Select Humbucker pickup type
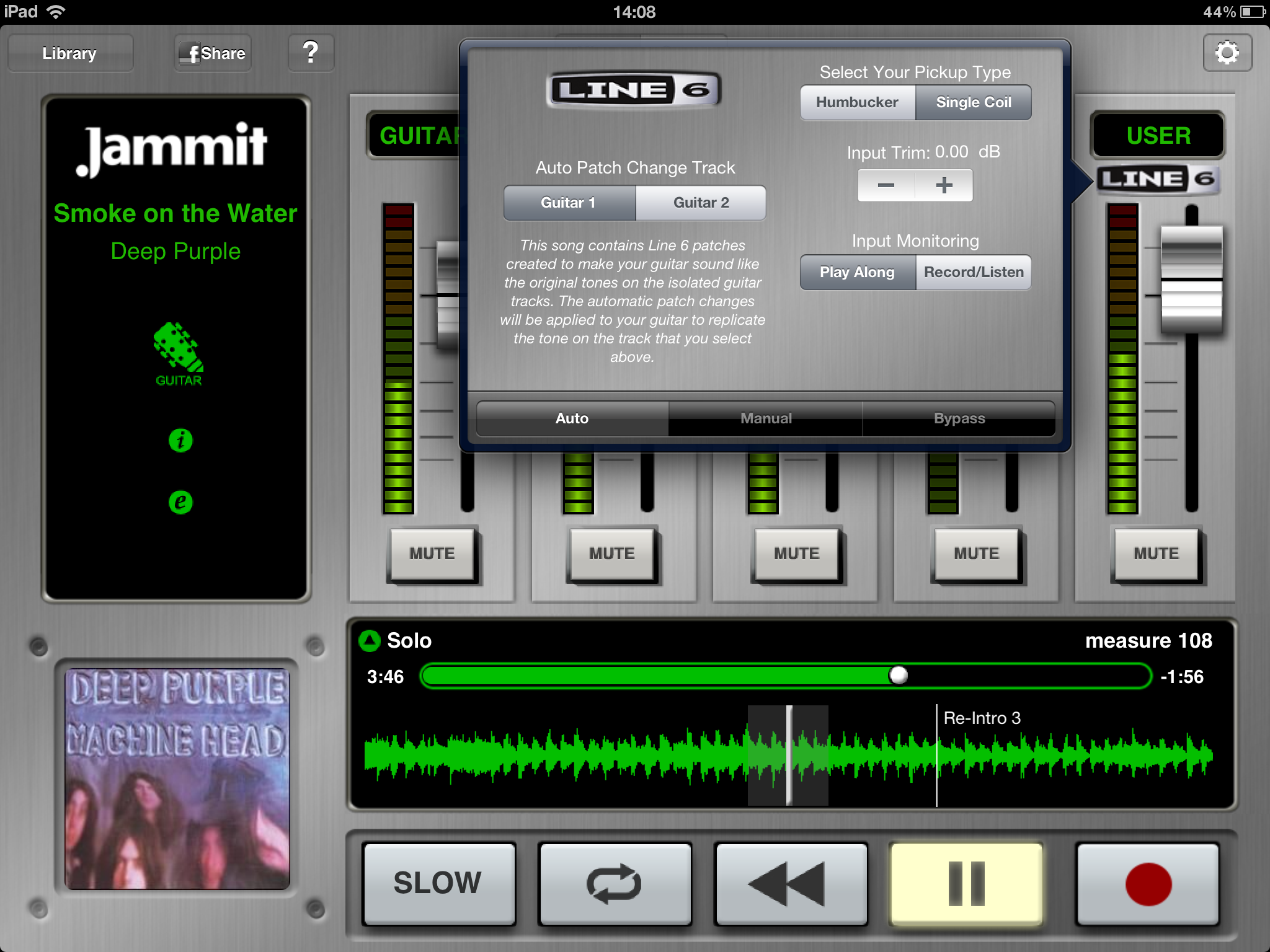 [x=858, y=102]
